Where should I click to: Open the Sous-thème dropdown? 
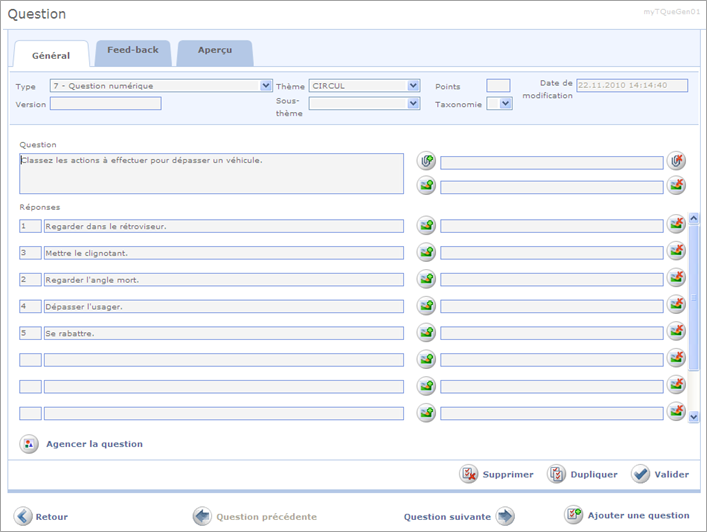click(x=414, y=103)
